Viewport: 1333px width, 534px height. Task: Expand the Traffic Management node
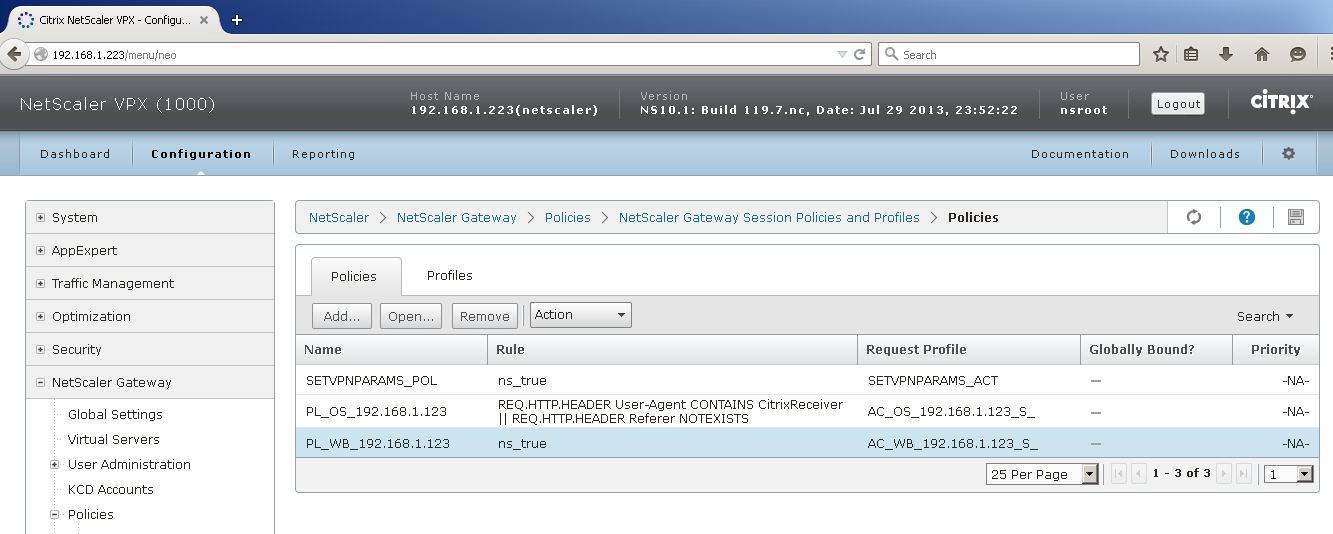(x=41, y=283)
